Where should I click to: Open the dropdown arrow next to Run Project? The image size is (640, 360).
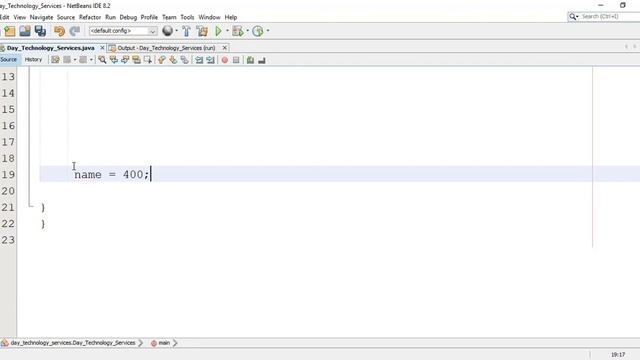tap(227, 31)
